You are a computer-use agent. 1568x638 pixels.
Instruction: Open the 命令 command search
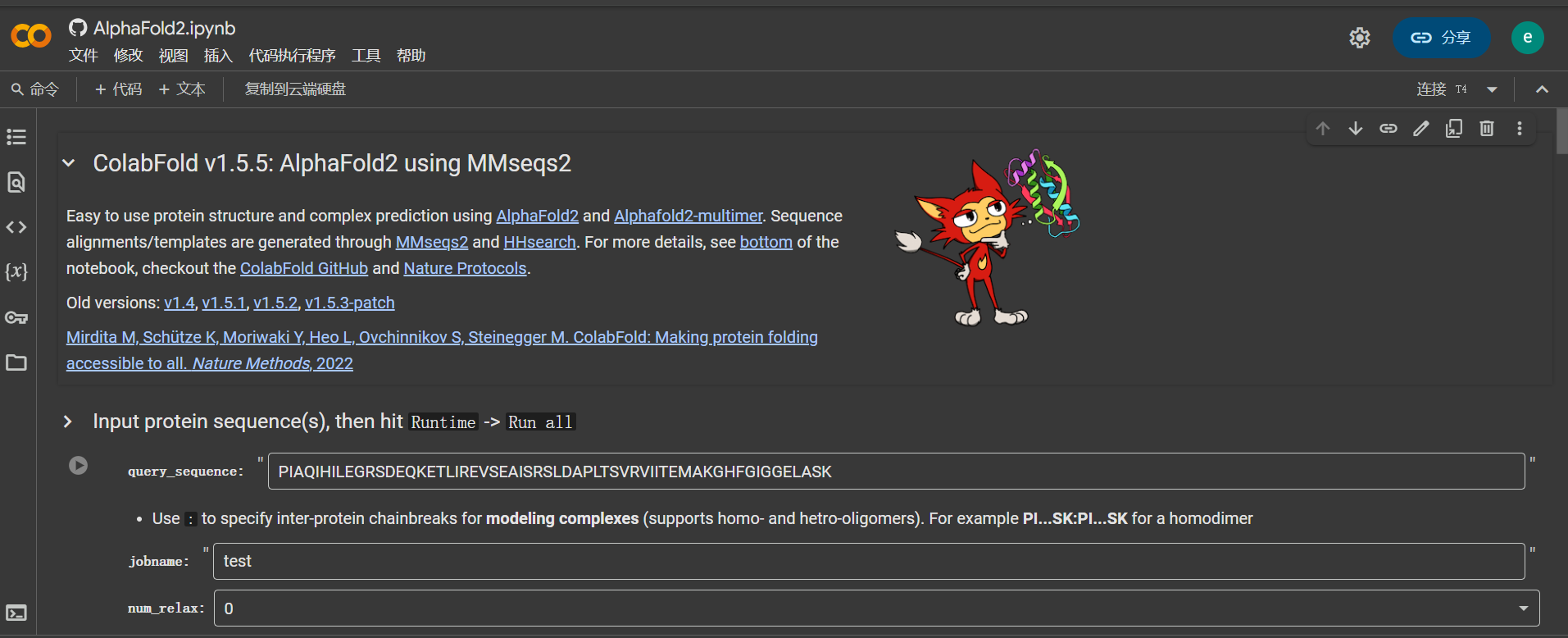(x=35, y=89)
